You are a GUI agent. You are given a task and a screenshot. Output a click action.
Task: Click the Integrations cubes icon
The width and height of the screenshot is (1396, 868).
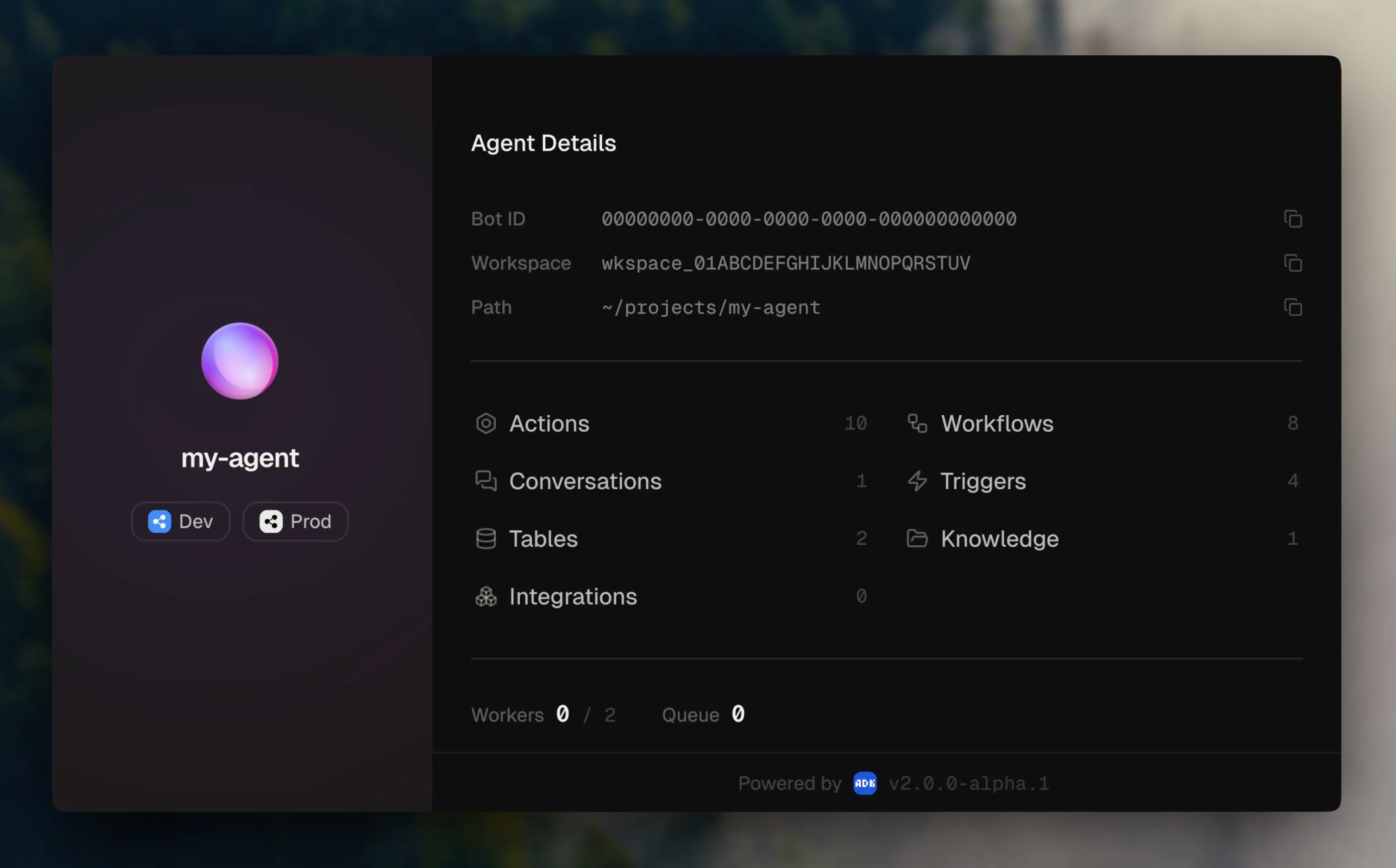tap(486, 597)
